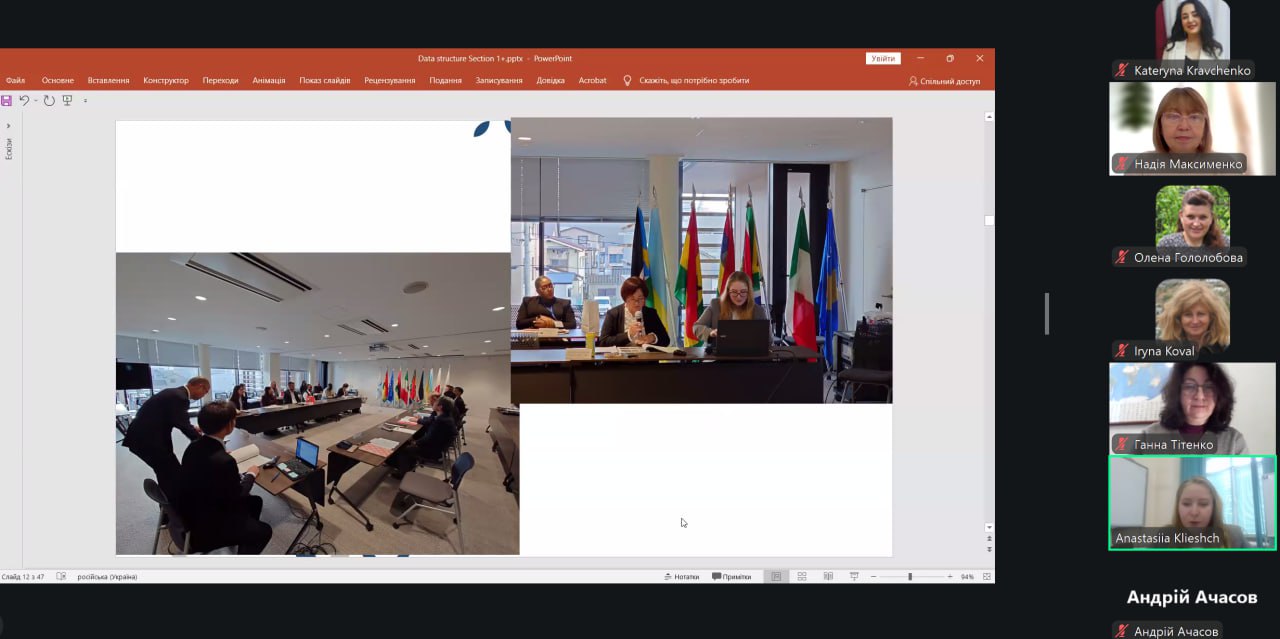Open the Customize Quick Access Toolbar dropdown
The width and height of the screenshot is (1280, 639).
(x=85, y=101)
